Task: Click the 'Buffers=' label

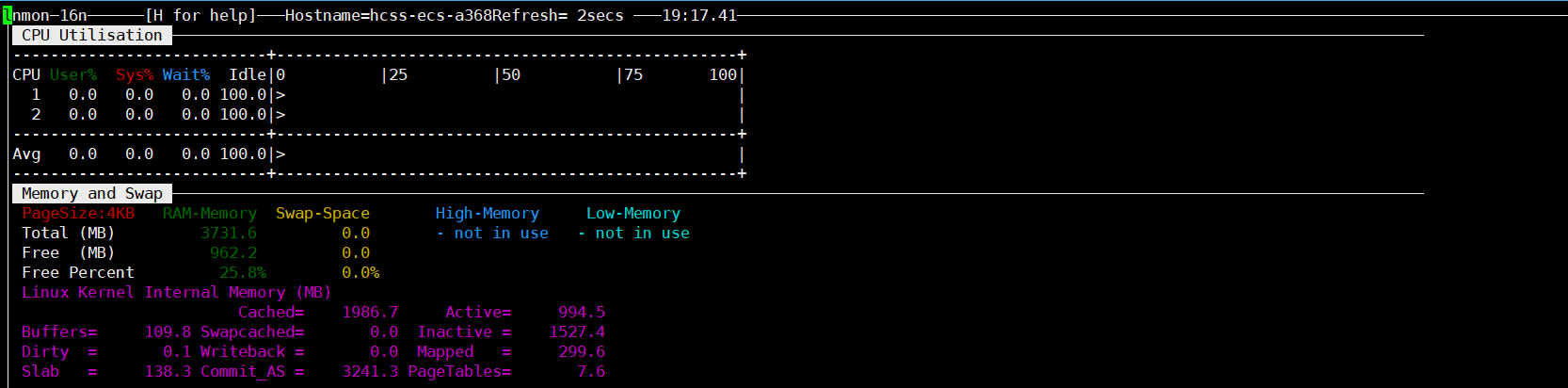Action: [x=59, y=332]
